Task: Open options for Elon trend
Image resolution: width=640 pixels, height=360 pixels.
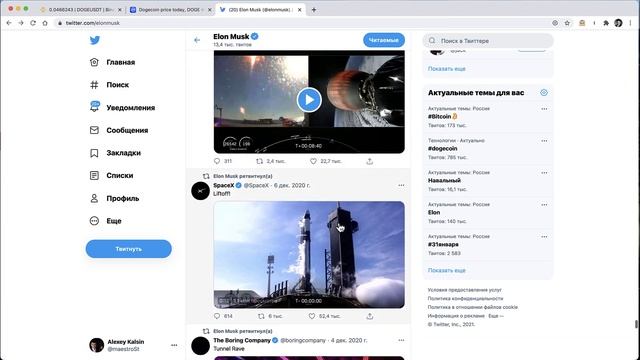Action: [x=544, y=204]
